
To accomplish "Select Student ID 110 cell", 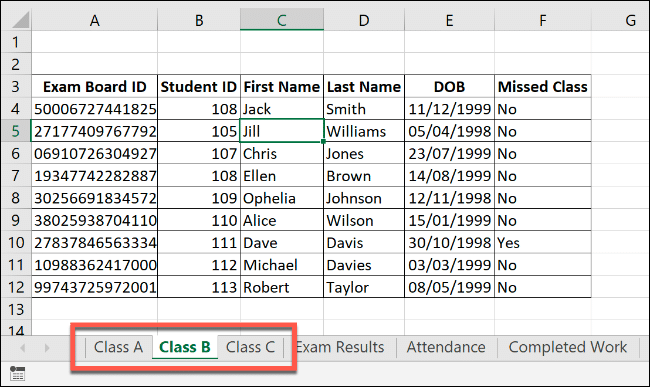I will (x=199, y=220).
